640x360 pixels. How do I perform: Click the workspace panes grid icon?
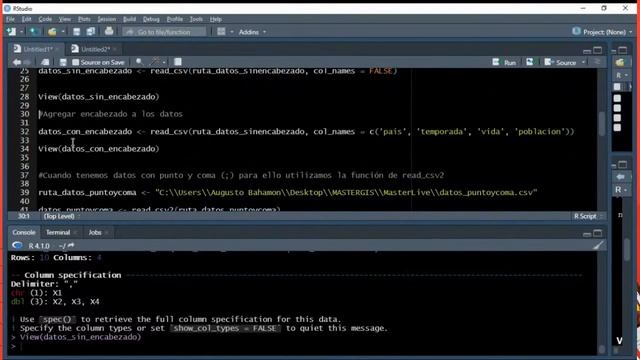[x=221, y=31]
